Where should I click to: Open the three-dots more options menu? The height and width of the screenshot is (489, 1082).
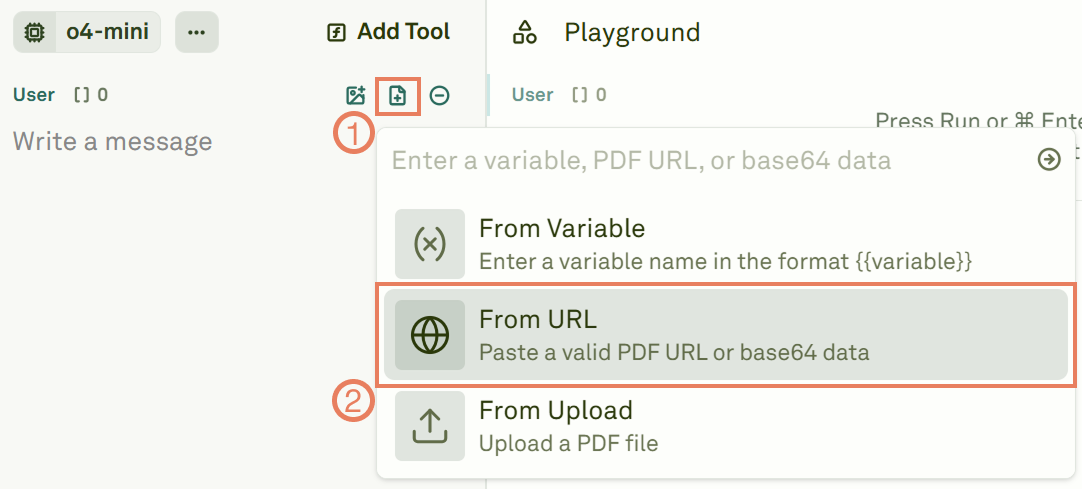tap(197, 32)
